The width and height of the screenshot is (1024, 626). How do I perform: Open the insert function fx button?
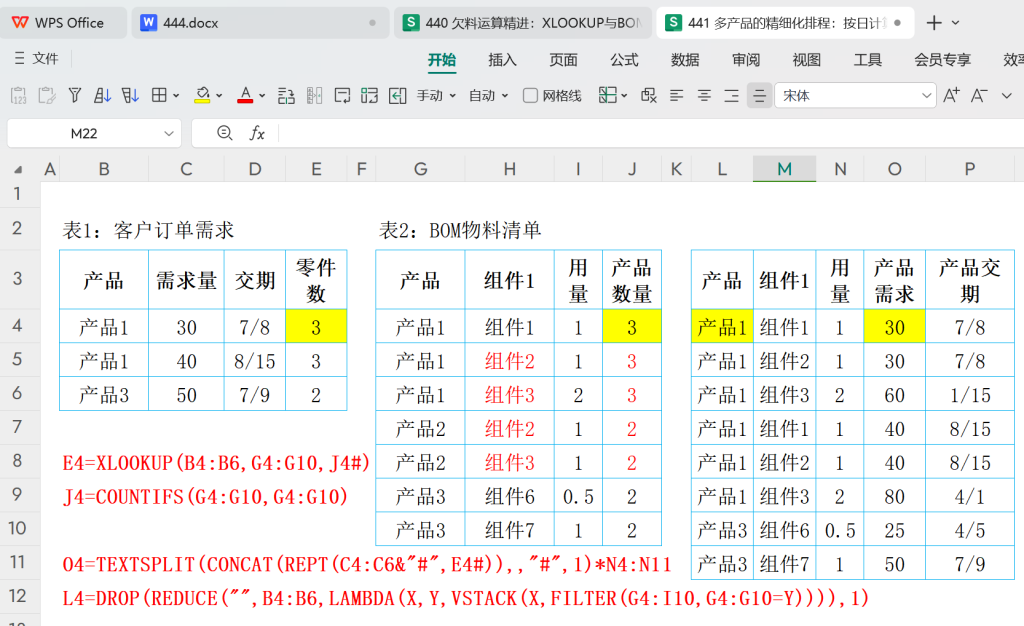coord(257,133)
